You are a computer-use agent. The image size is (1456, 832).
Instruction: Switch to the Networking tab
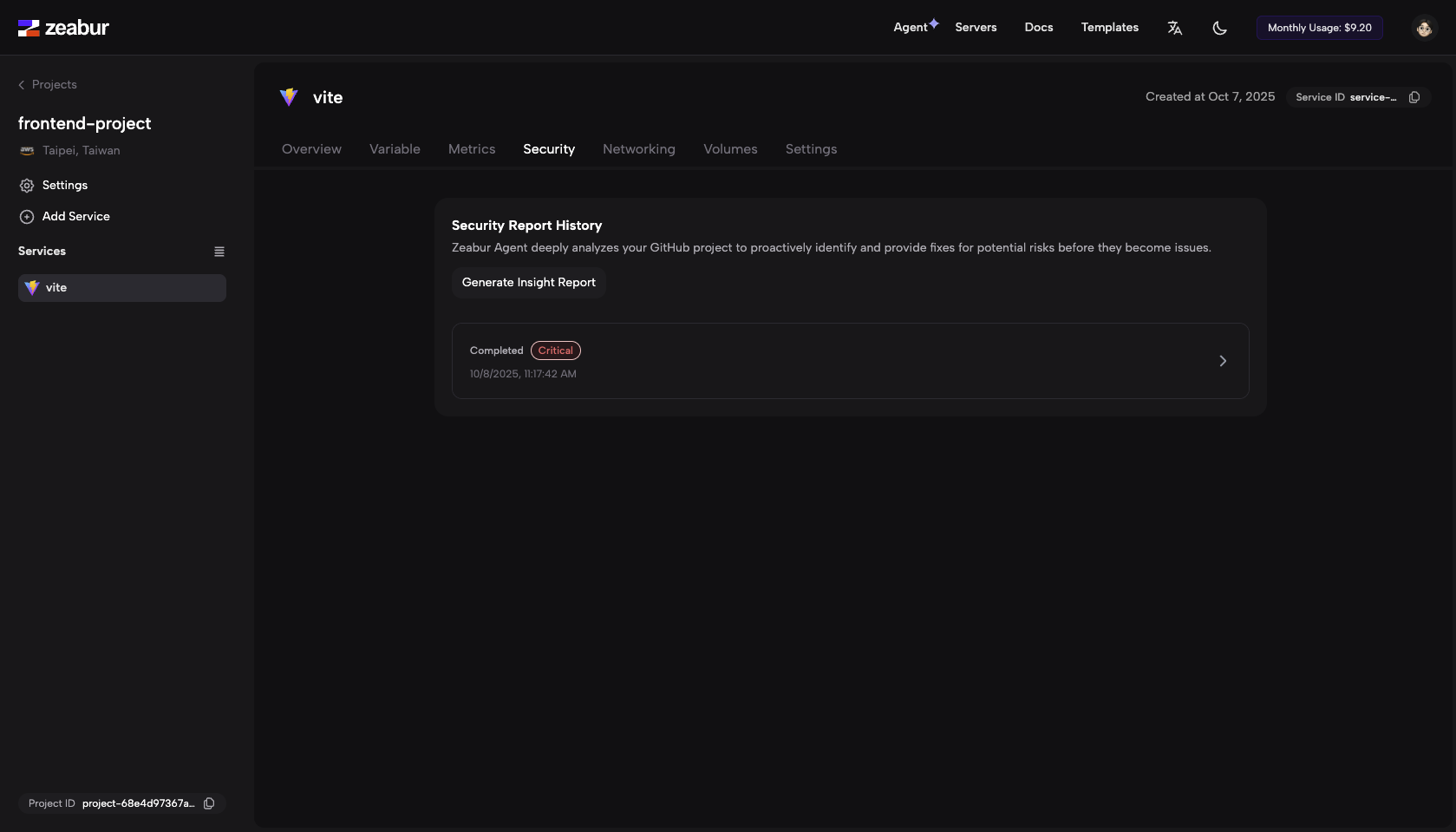coord(638,149)
